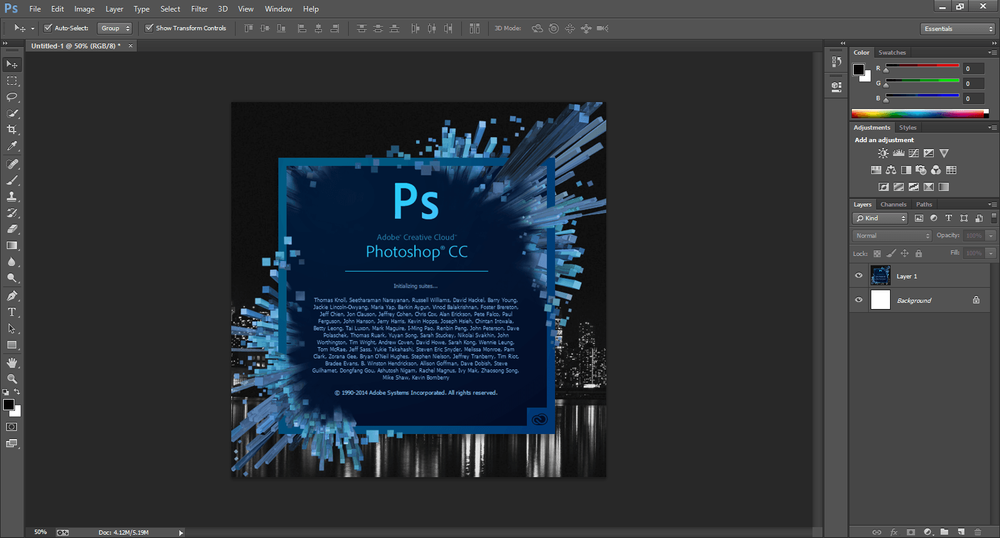Open the Normal blend mode dropdown
Image resolution: width=1000 pixels, height=538 pixels.
[892, 236]
